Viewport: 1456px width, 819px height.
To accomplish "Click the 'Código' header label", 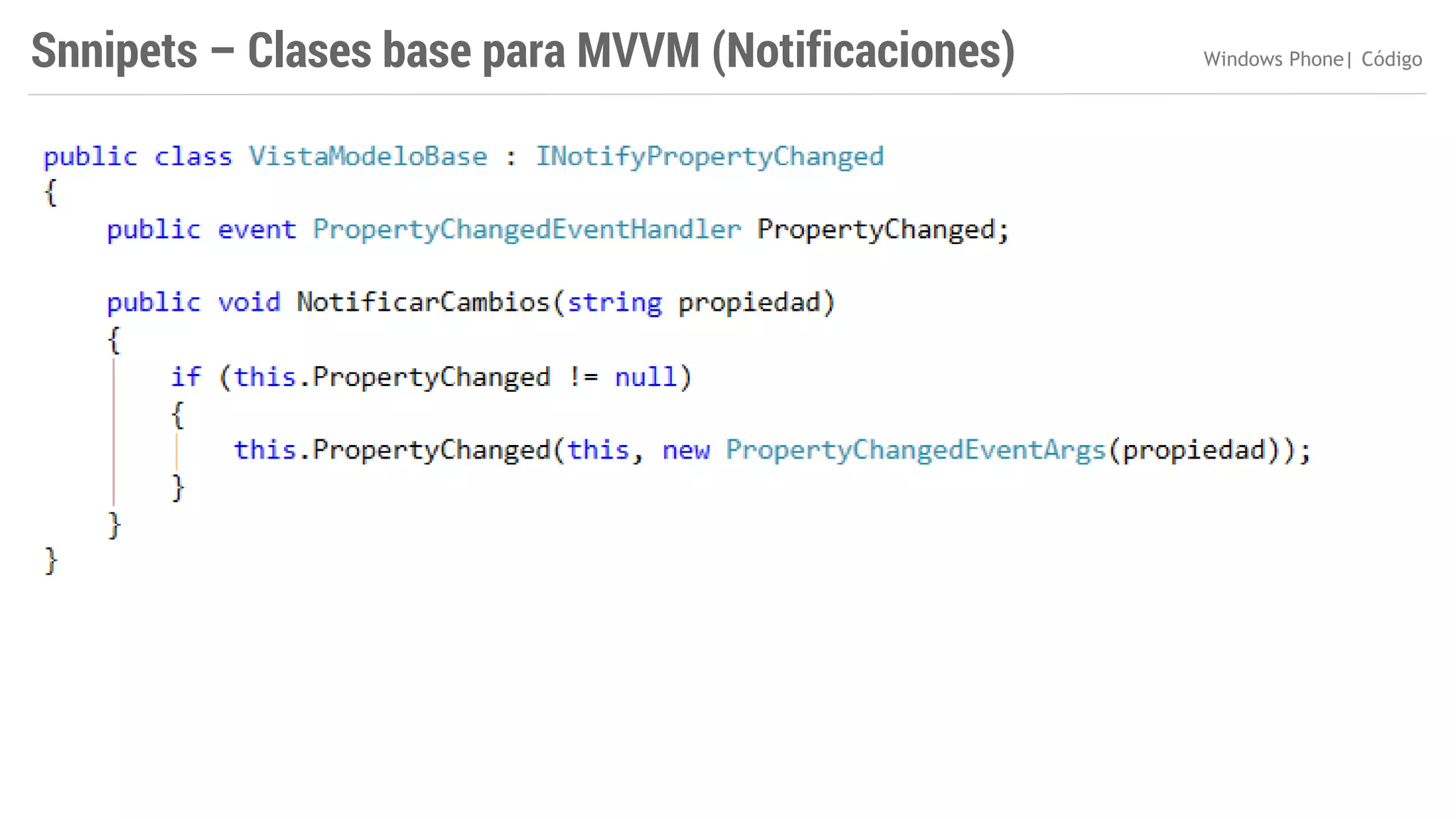I will point(1391,59).
